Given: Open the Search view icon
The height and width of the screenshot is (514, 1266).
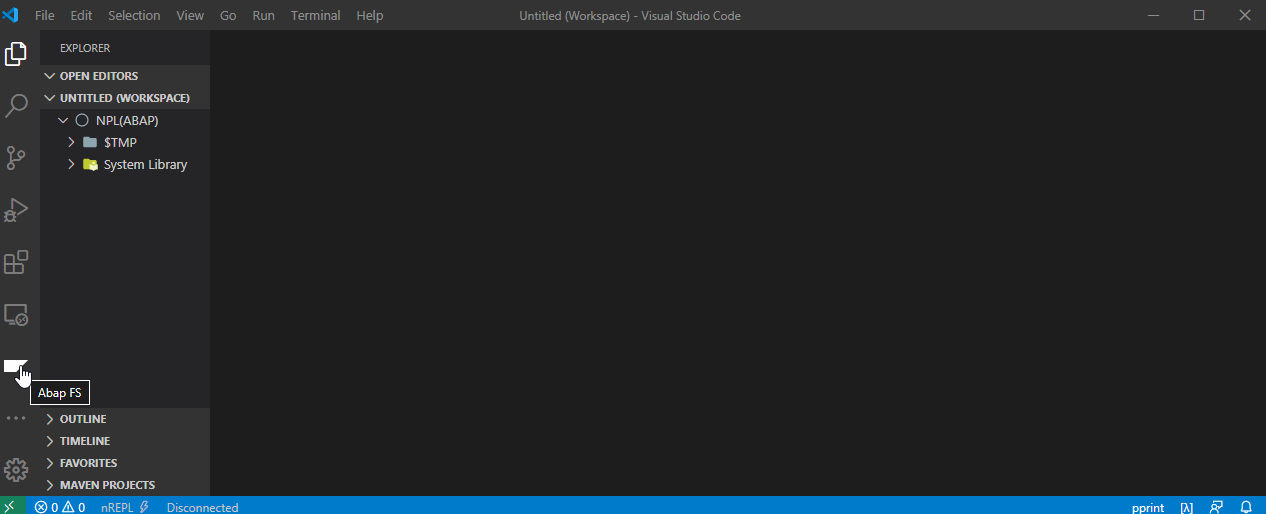Looking at the screenshot, I should pyautogui.click(x=16, y=106).
